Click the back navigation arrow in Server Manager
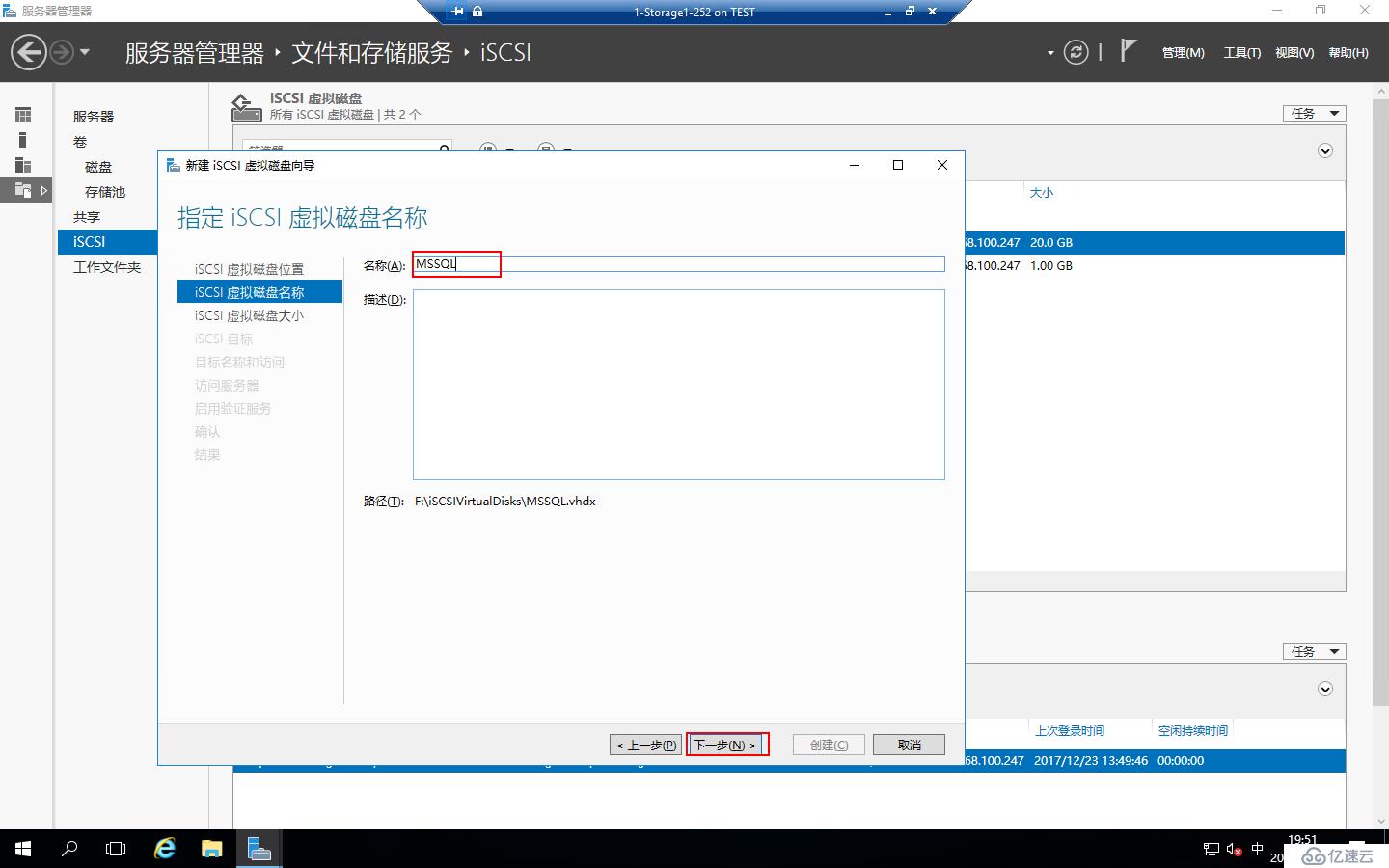Screen dimensions: 1389x868 pos(29,52)
